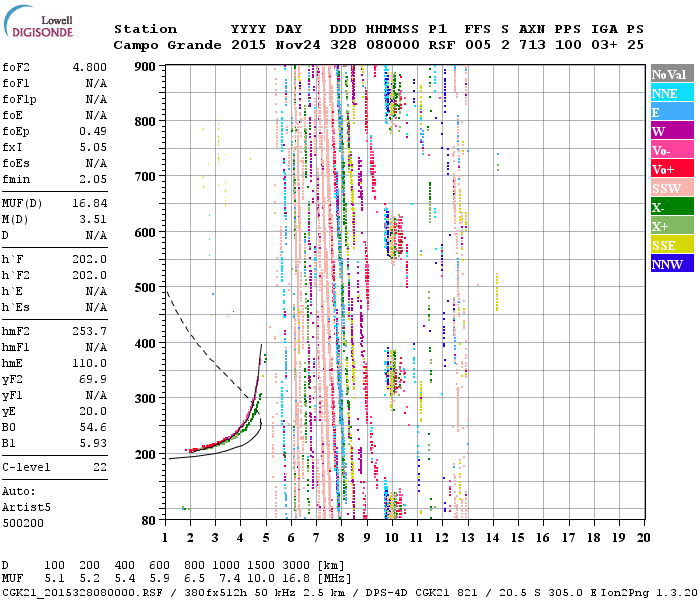The image size is (700, 600).
Task: Select the NNW dark blue legend swatch
Action: pos(672,263)
